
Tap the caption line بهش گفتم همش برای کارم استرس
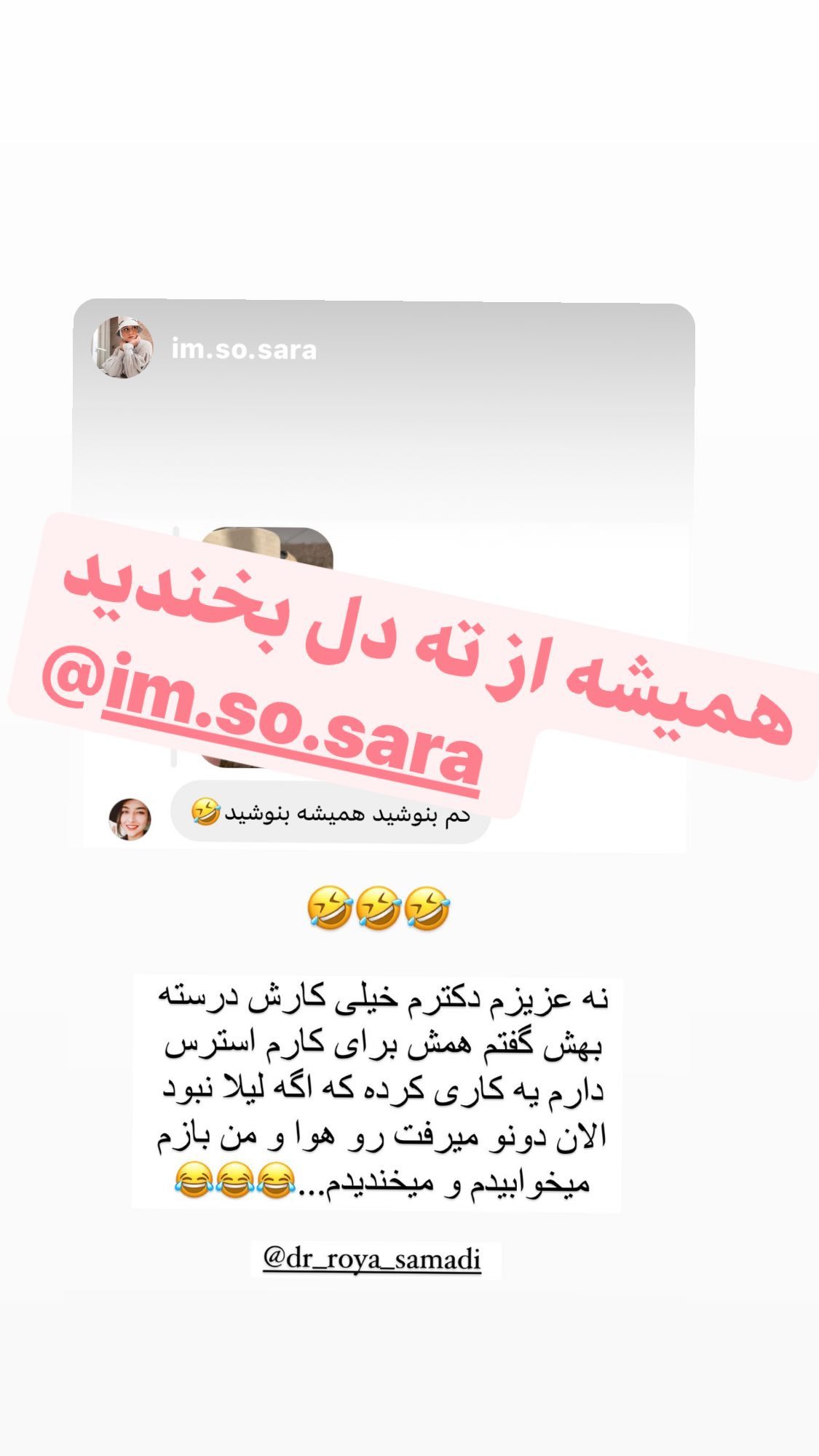point(384,1045)
